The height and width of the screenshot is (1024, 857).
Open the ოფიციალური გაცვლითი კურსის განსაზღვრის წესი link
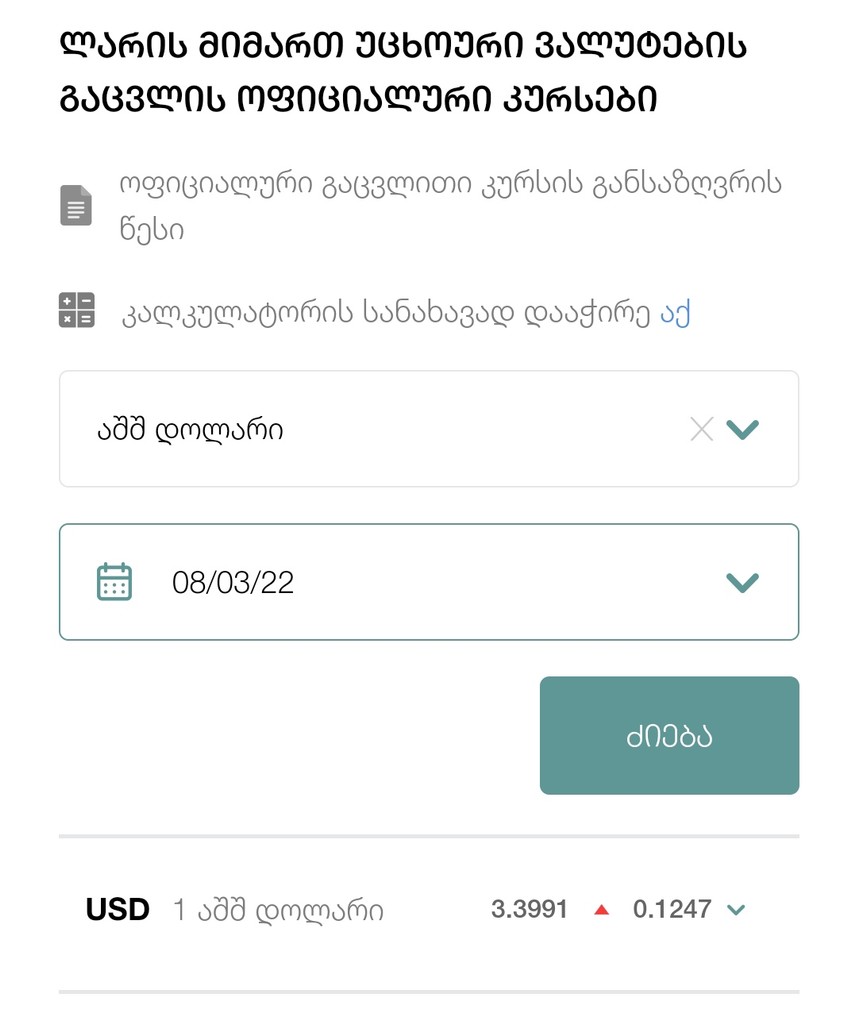[x=450, y=207]
